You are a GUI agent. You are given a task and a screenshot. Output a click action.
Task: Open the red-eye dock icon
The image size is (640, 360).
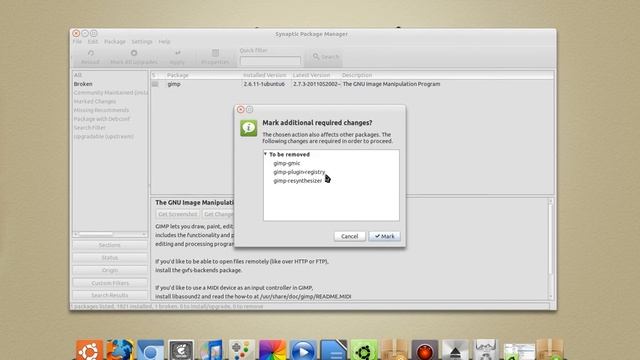point(424,350)
